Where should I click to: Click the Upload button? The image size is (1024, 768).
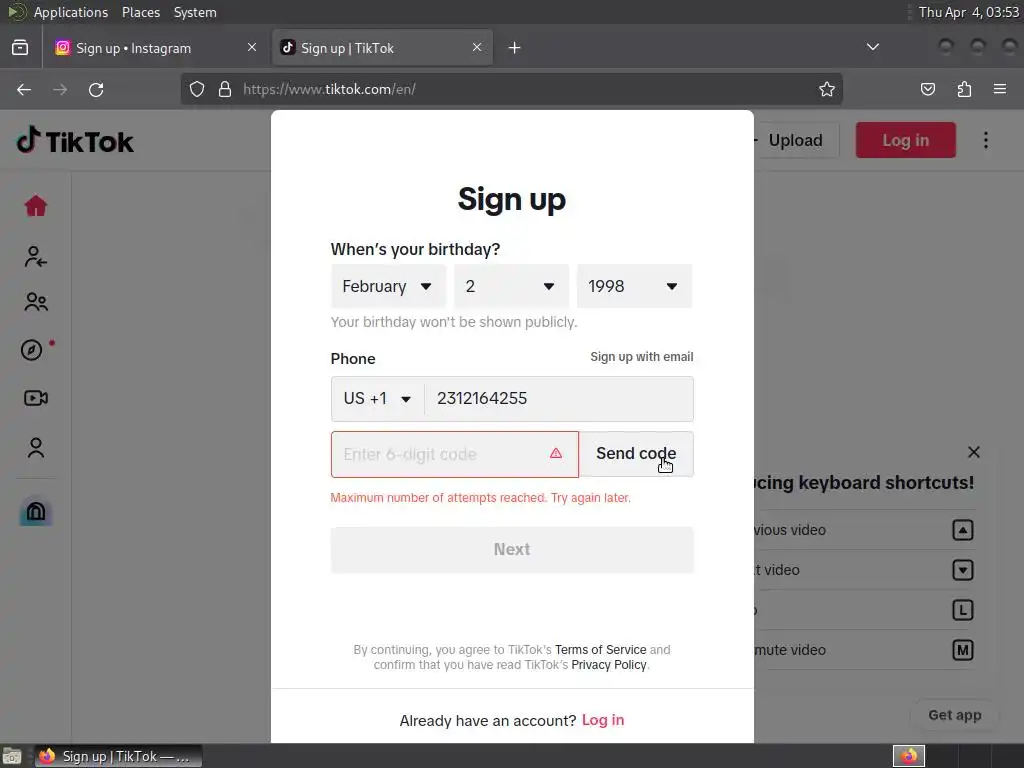coord(793,140)
